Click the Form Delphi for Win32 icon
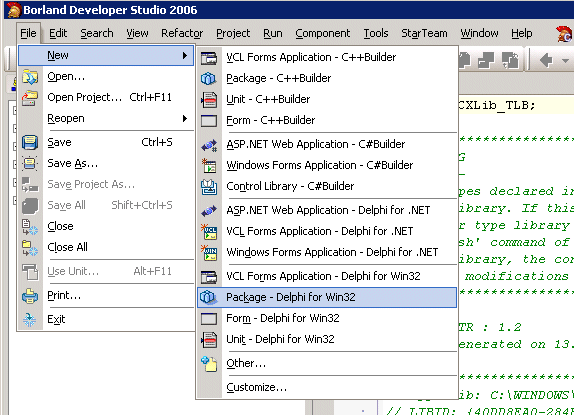This screenshot has width=574, height=415. 209,318
